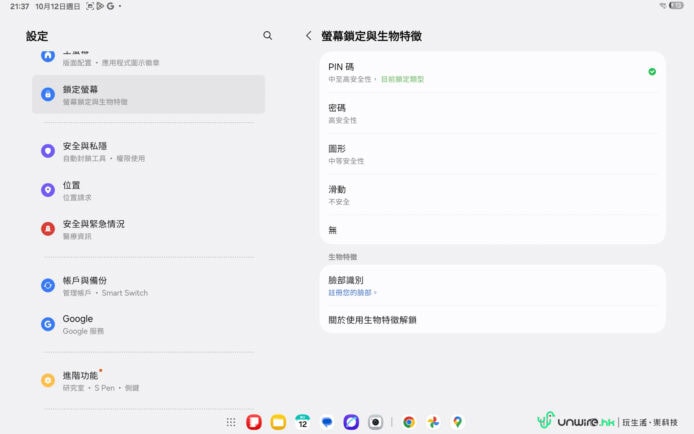Viewport: 694px width, 434px height.
Task: Select PIN 碼 lock type
Action: [x=491, y=72]
